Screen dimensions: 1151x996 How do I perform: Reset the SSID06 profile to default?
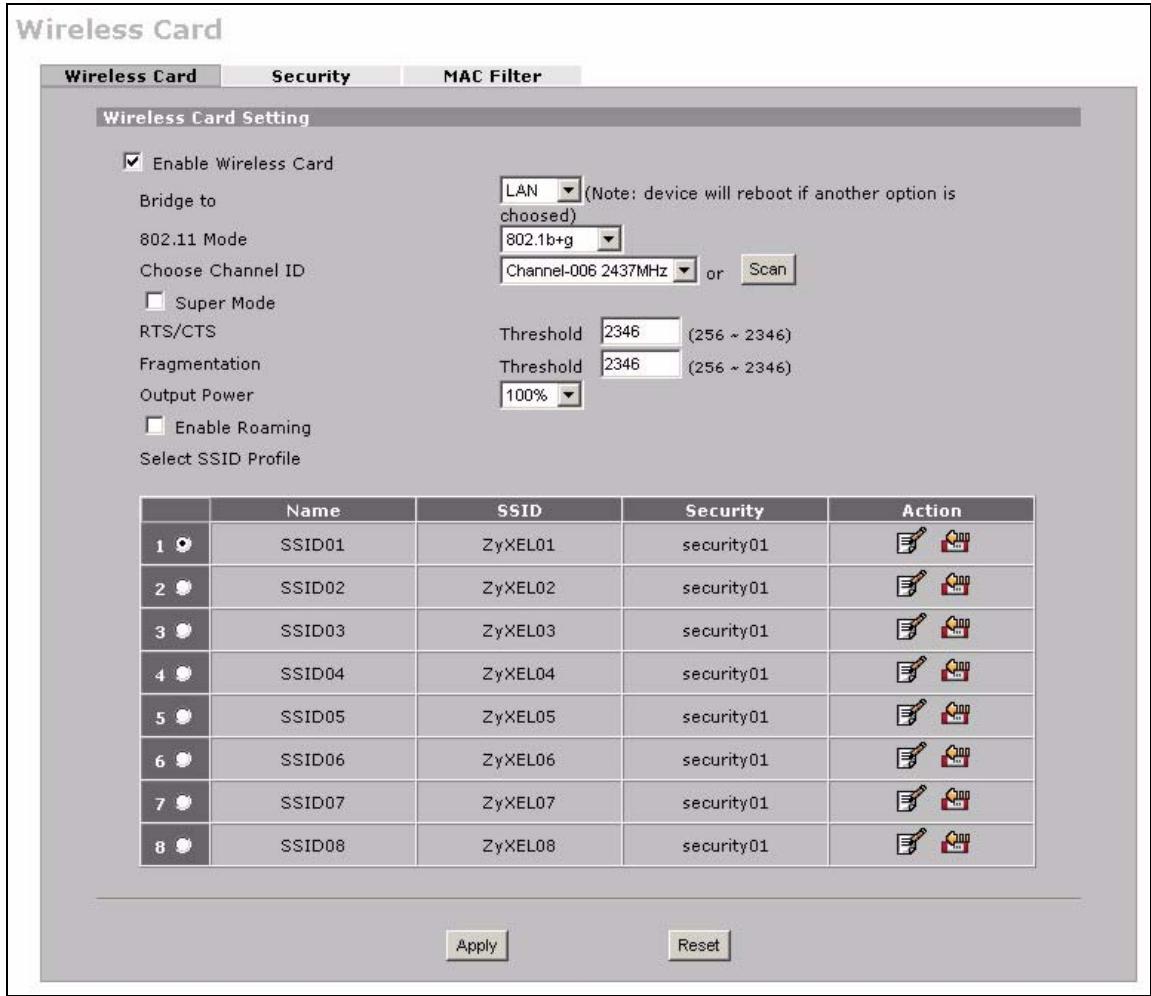(x=955, y=757)
